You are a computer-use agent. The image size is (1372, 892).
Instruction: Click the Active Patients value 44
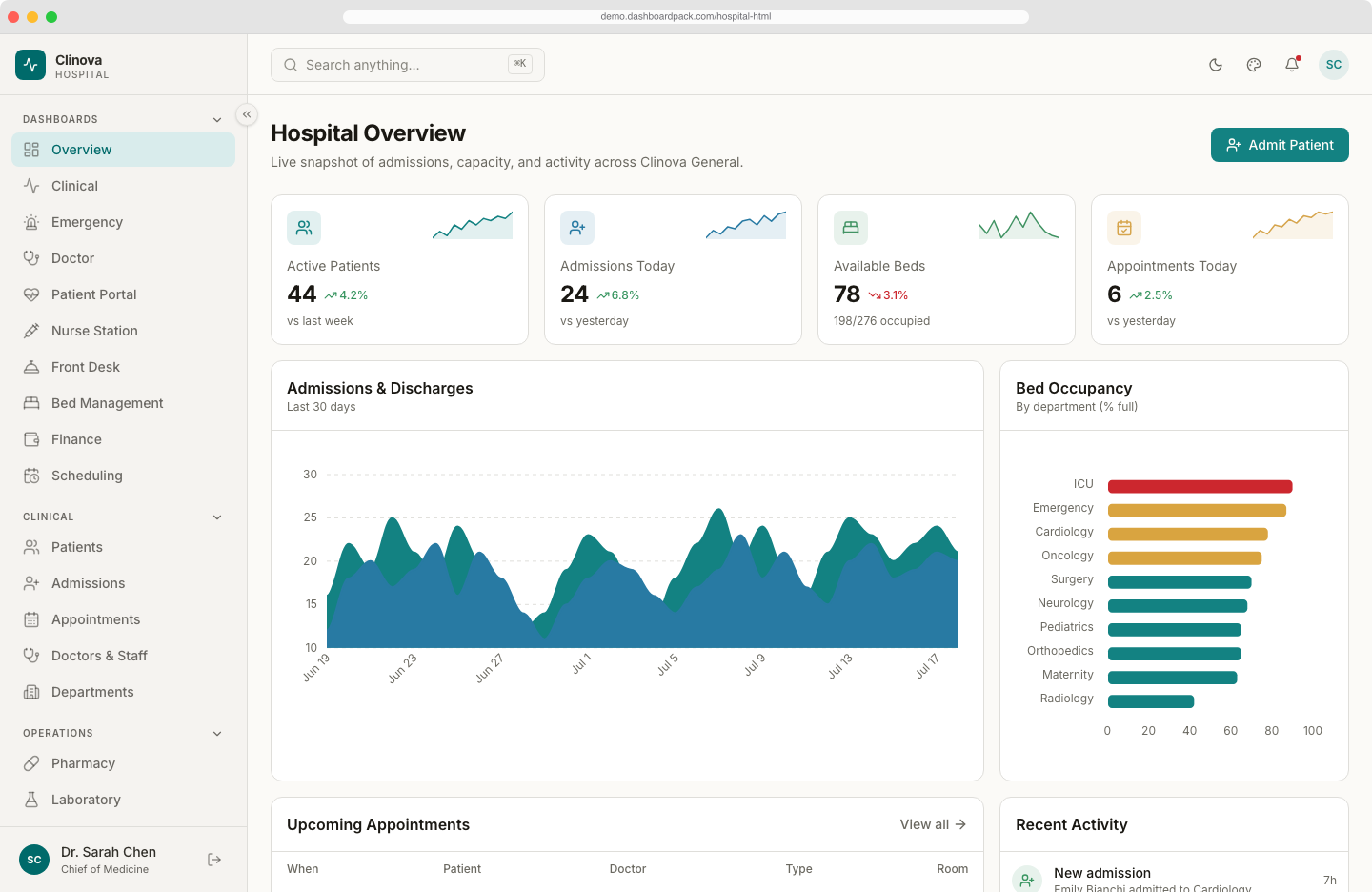tap(301, 294)
